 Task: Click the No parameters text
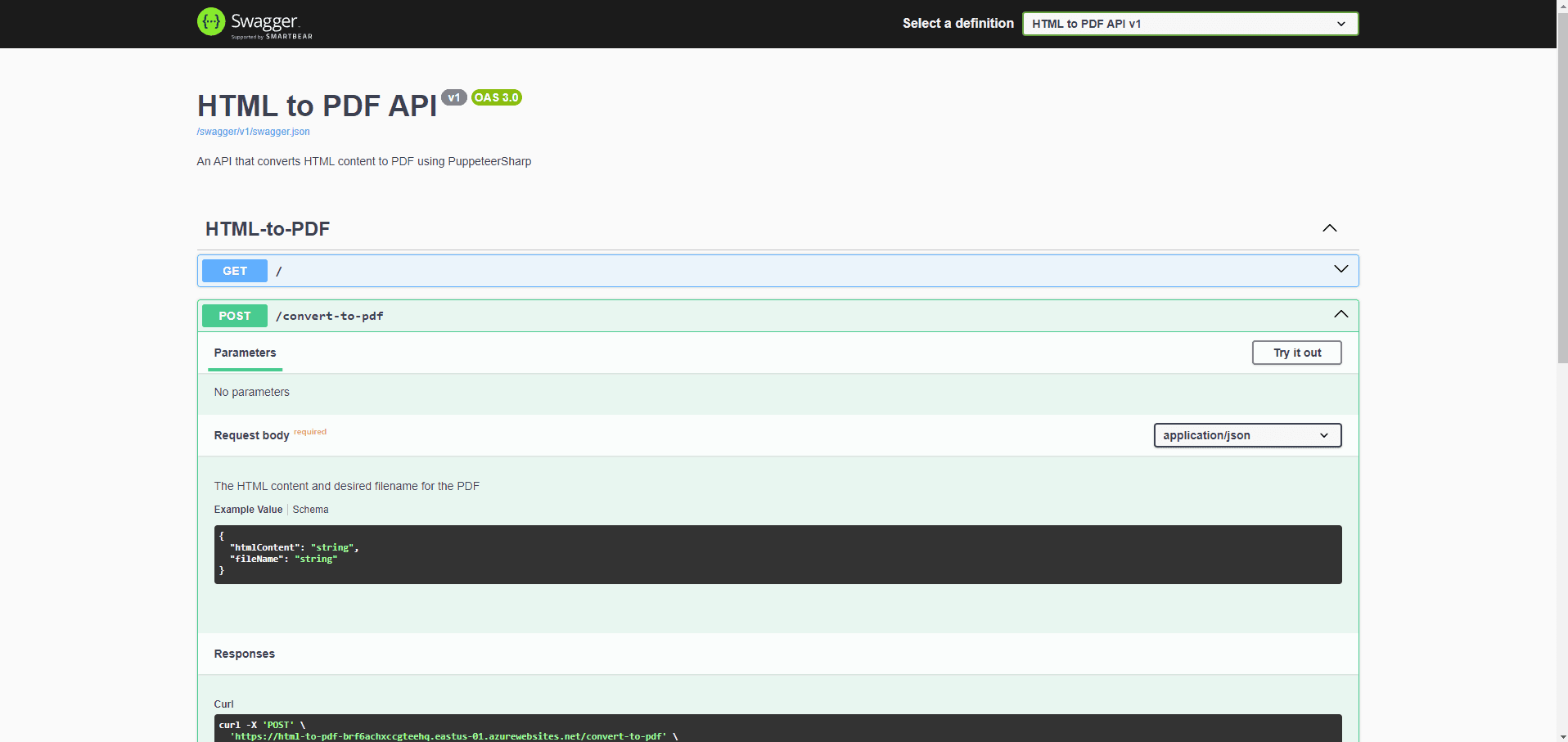[x=251, y=392]
